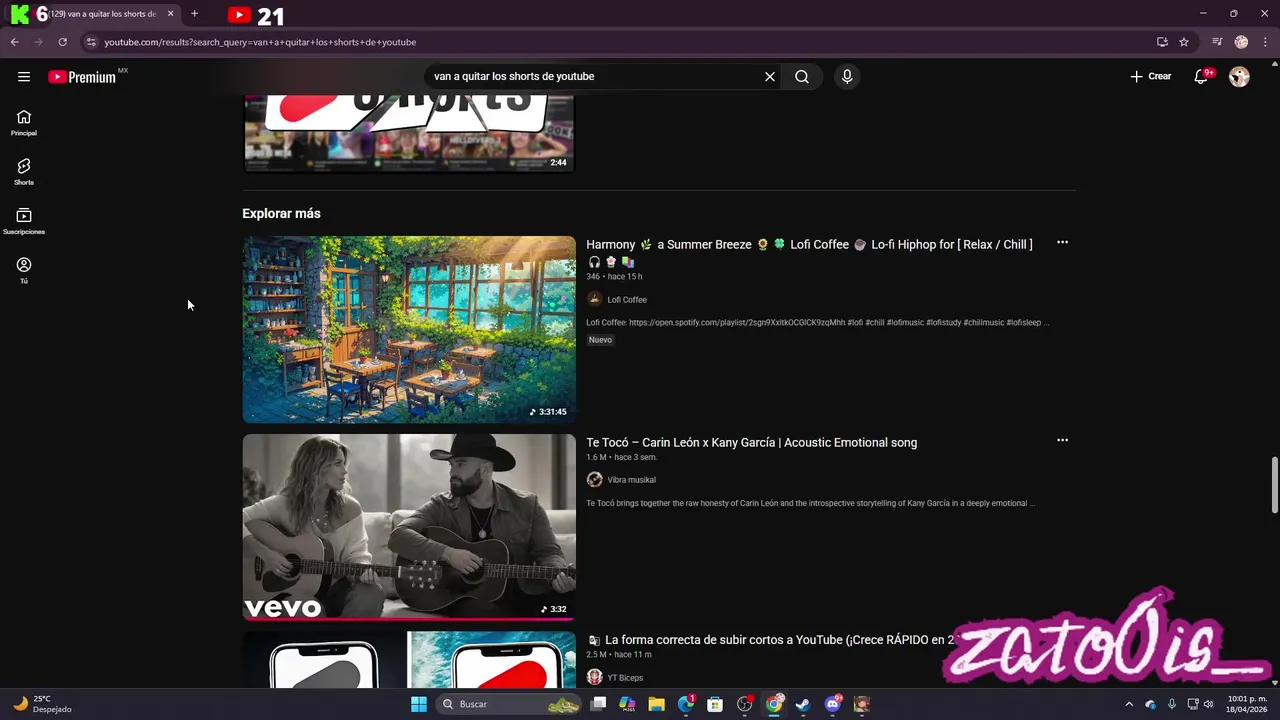Open Steam from the taskbar

pyautogui.click(x=803, y=704)
